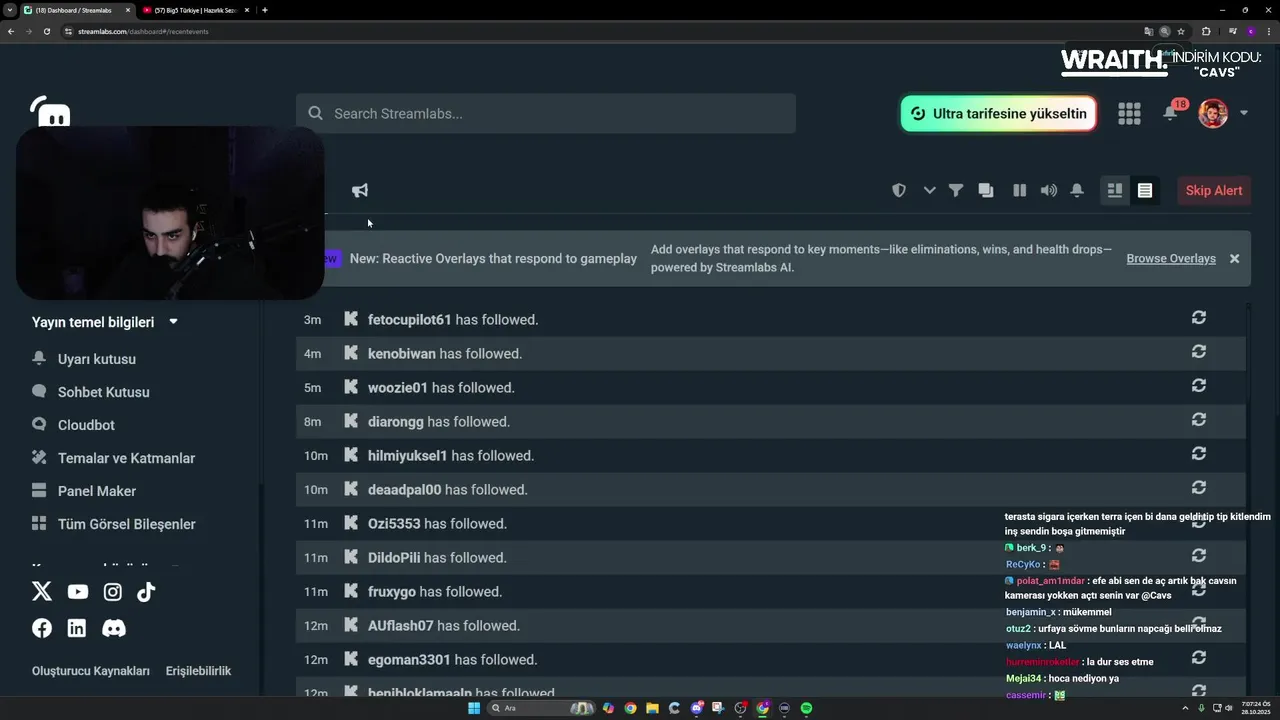Viewport: 1280px width, 720px height.
Task: Select the DildoPili has followed row
Action: (x=771, y=557)
